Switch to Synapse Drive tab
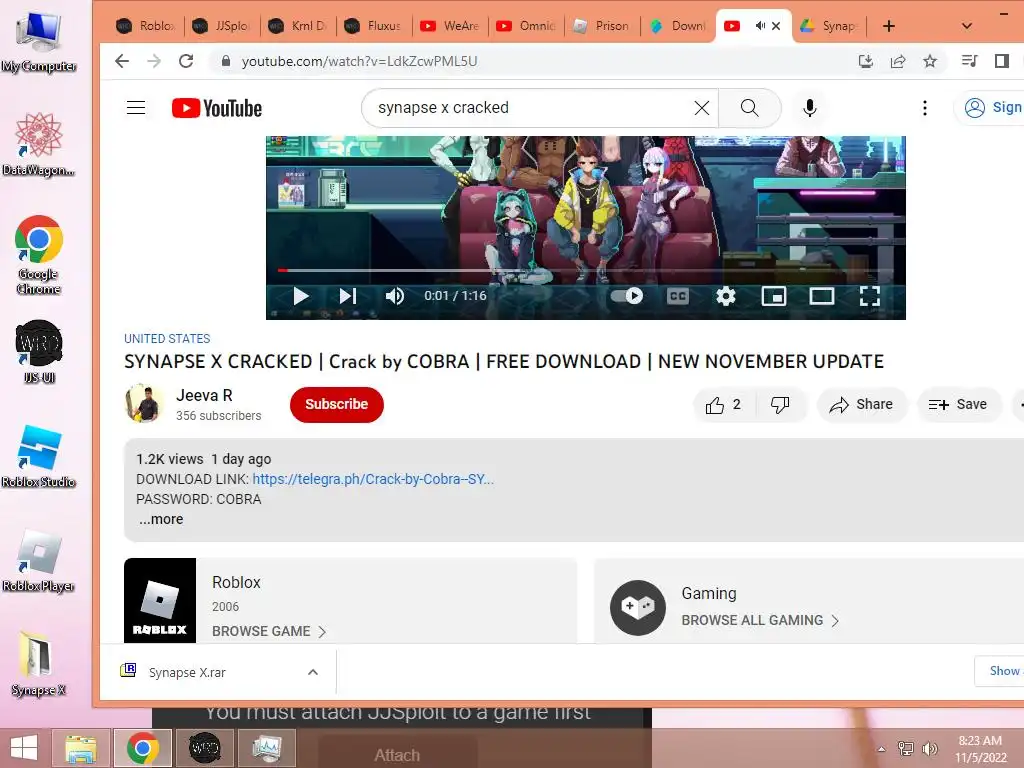Screen dimensions: 1024x768 tap(829, 26)
